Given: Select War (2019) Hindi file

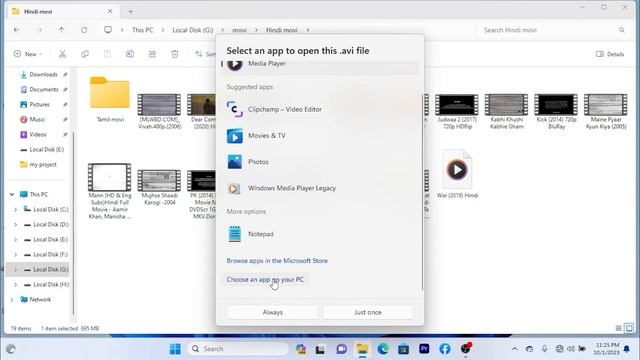Looking at the screenshot, I should (x=457, y=174).
